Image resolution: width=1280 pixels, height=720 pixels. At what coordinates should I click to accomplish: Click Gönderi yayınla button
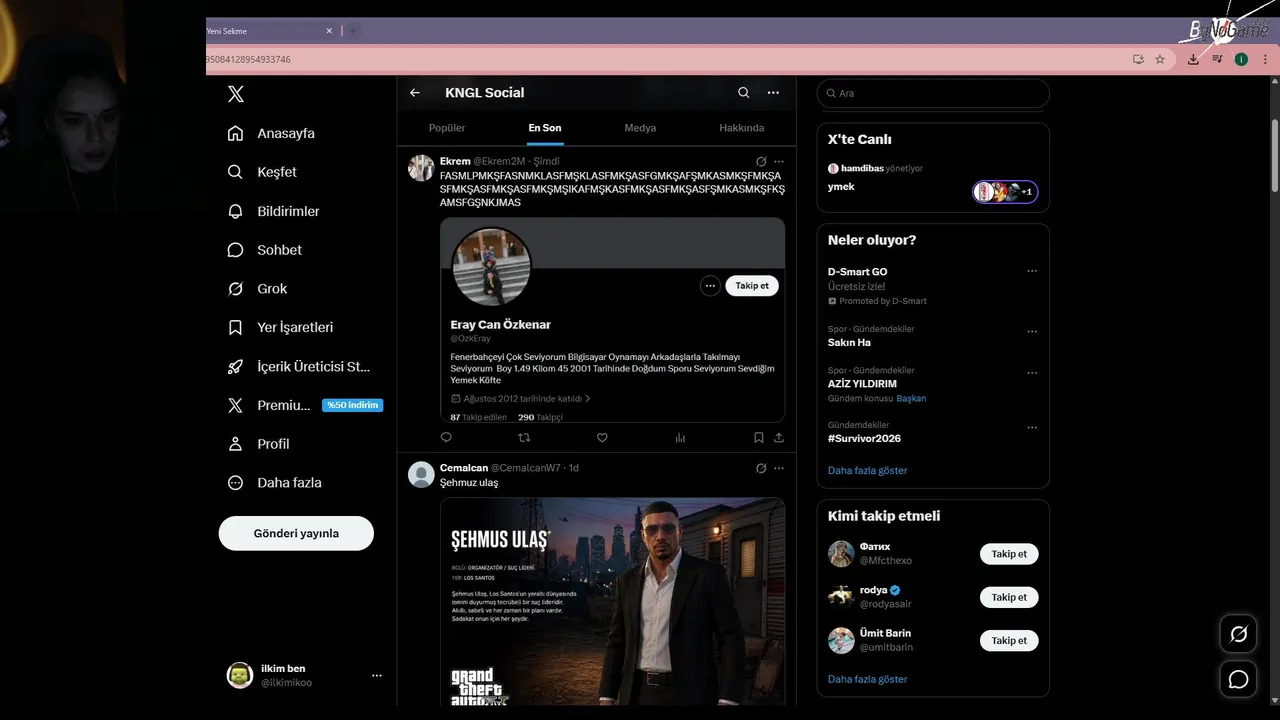tap(296, 533)
